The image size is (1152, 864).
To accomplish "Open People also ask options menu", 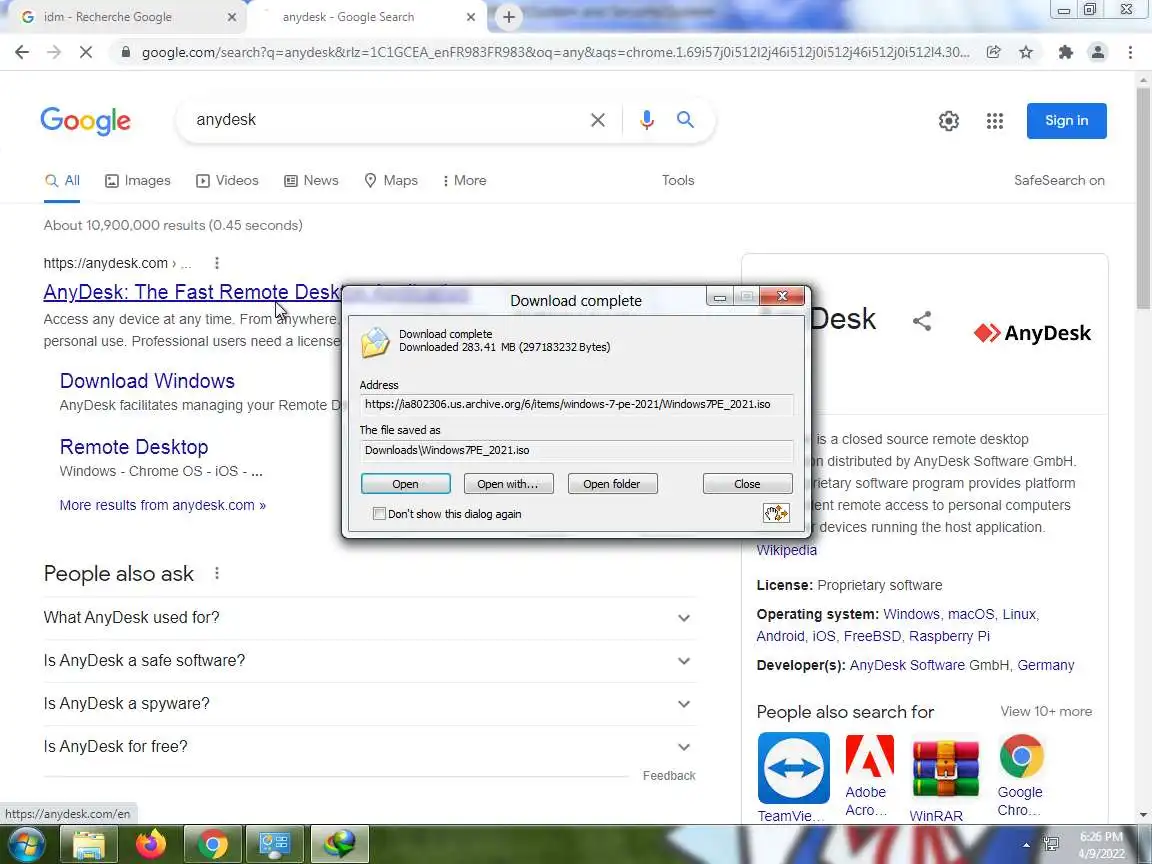I will point(217,573).
